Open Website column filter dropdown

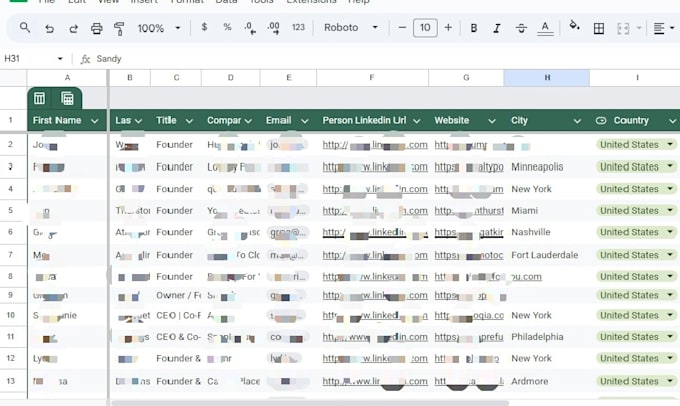492,121
